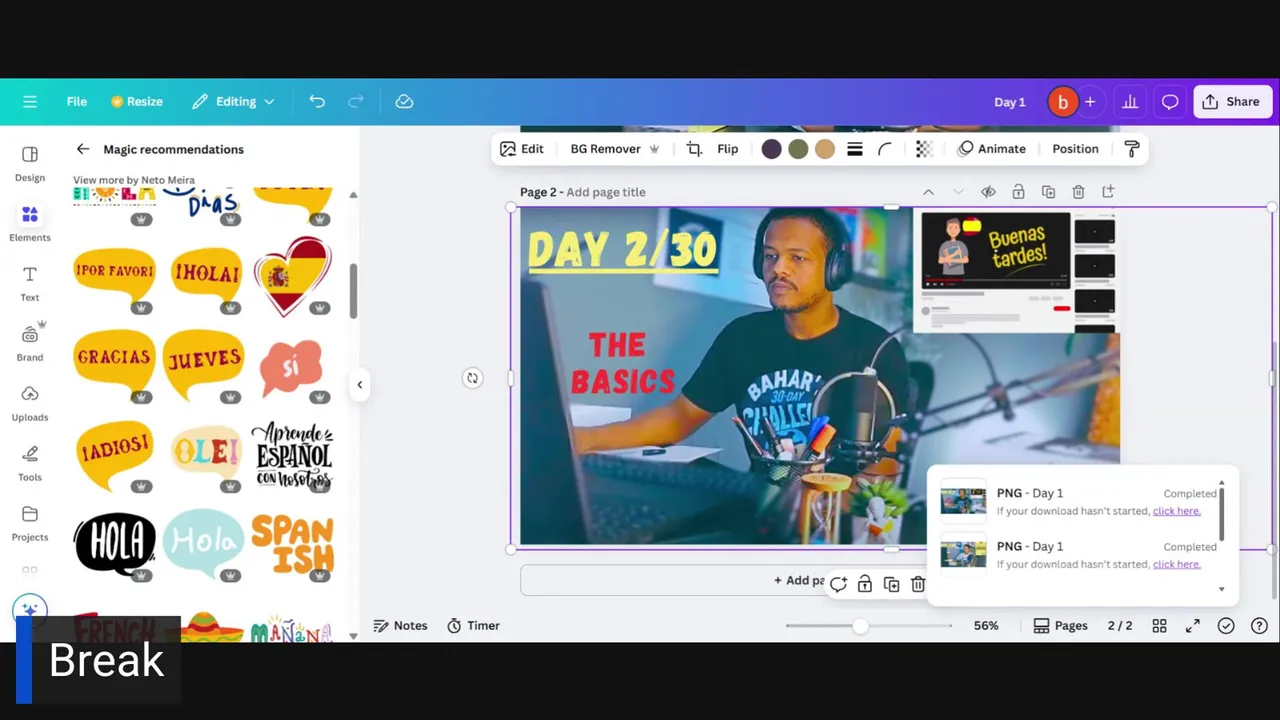Click the Share button
The width and height of the screenshot is (1280, 720).
click(1232, 101)
